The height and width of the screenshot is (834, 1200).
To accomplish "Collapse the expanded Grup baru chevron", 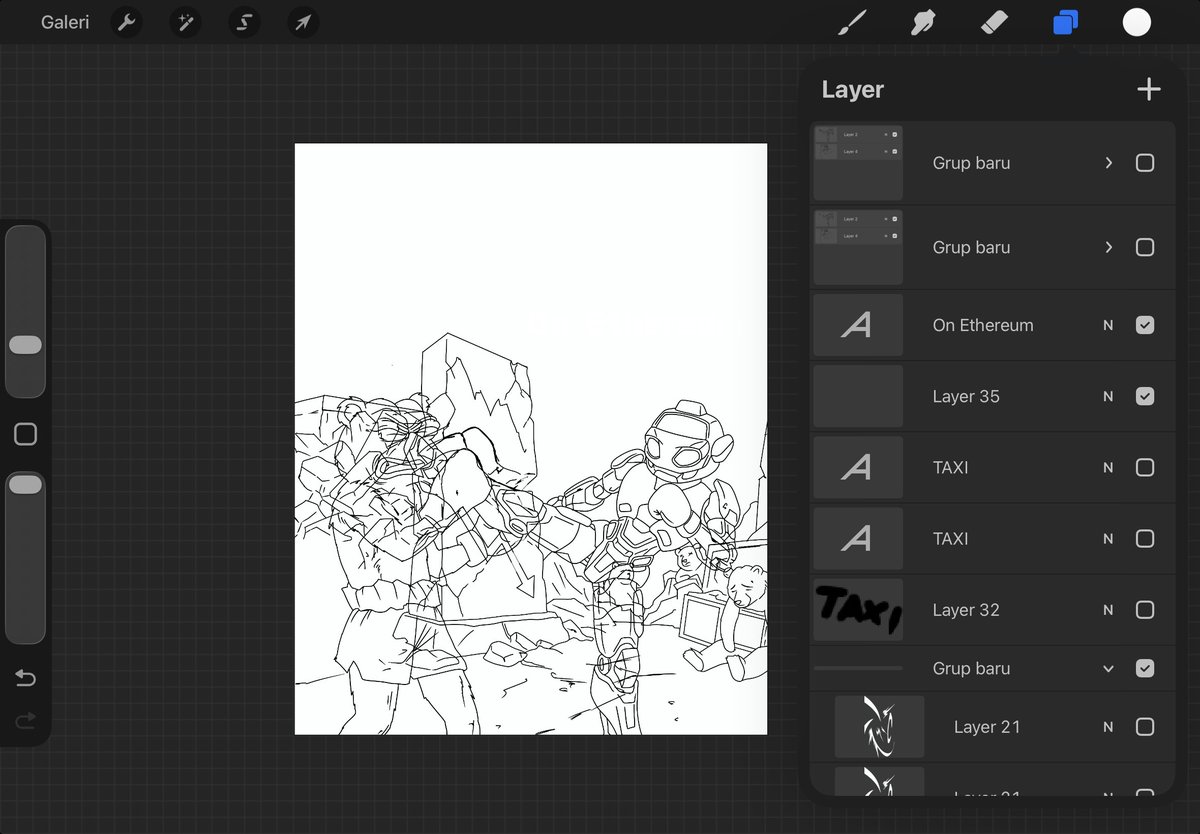I will [x=1108, y=668].
